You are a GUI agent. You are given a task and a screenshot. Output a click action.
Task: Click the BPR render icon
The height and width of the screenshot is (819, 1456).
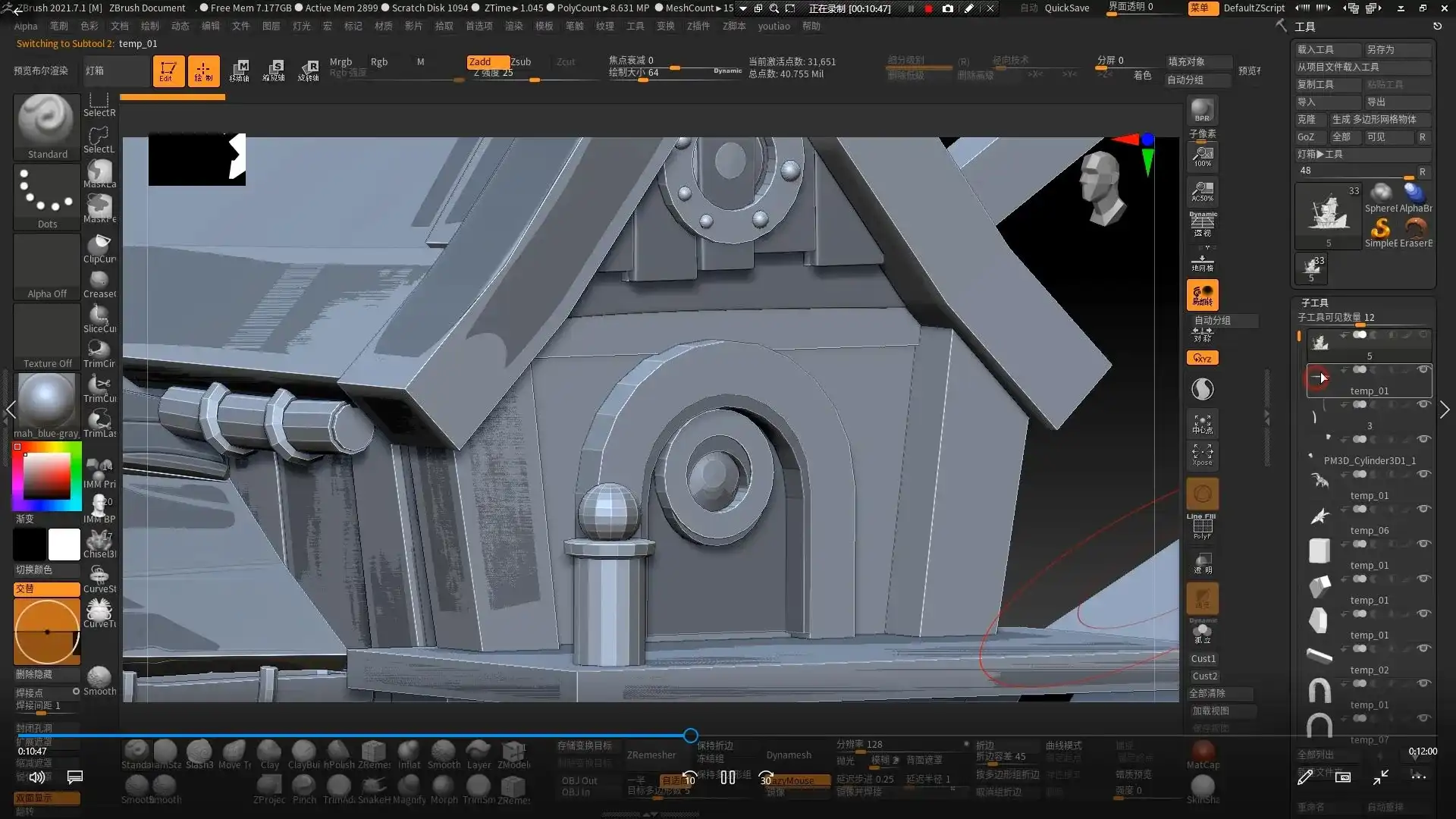[1202, 111]
